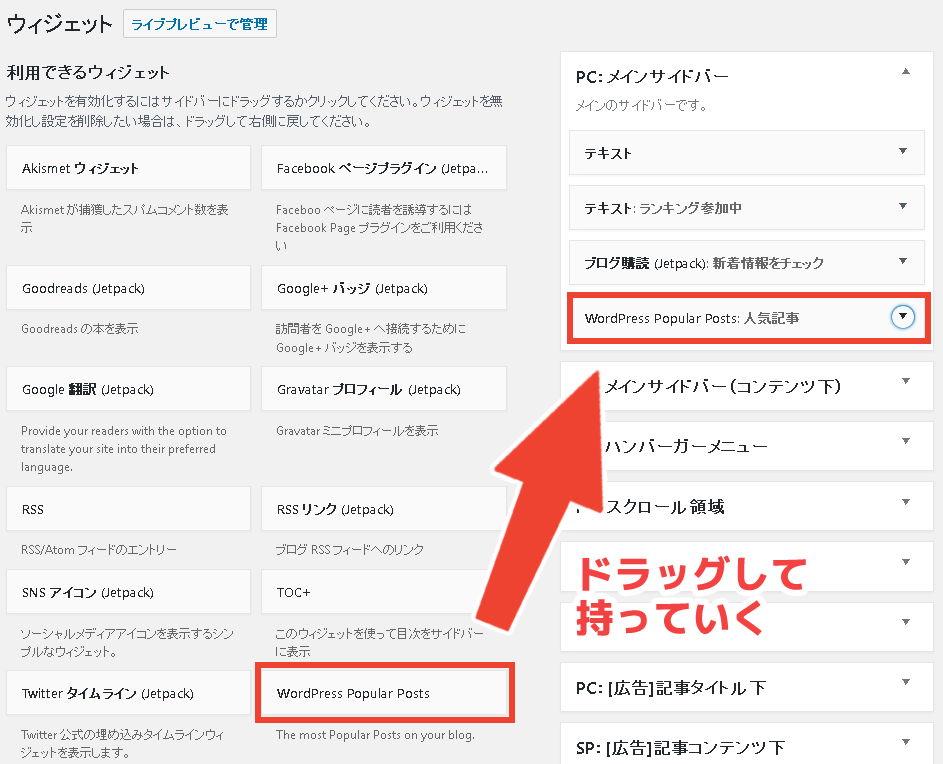Select the Goodreads (Jetpack) widget
This screenshot has height=764, width=943.
(128, 288)
